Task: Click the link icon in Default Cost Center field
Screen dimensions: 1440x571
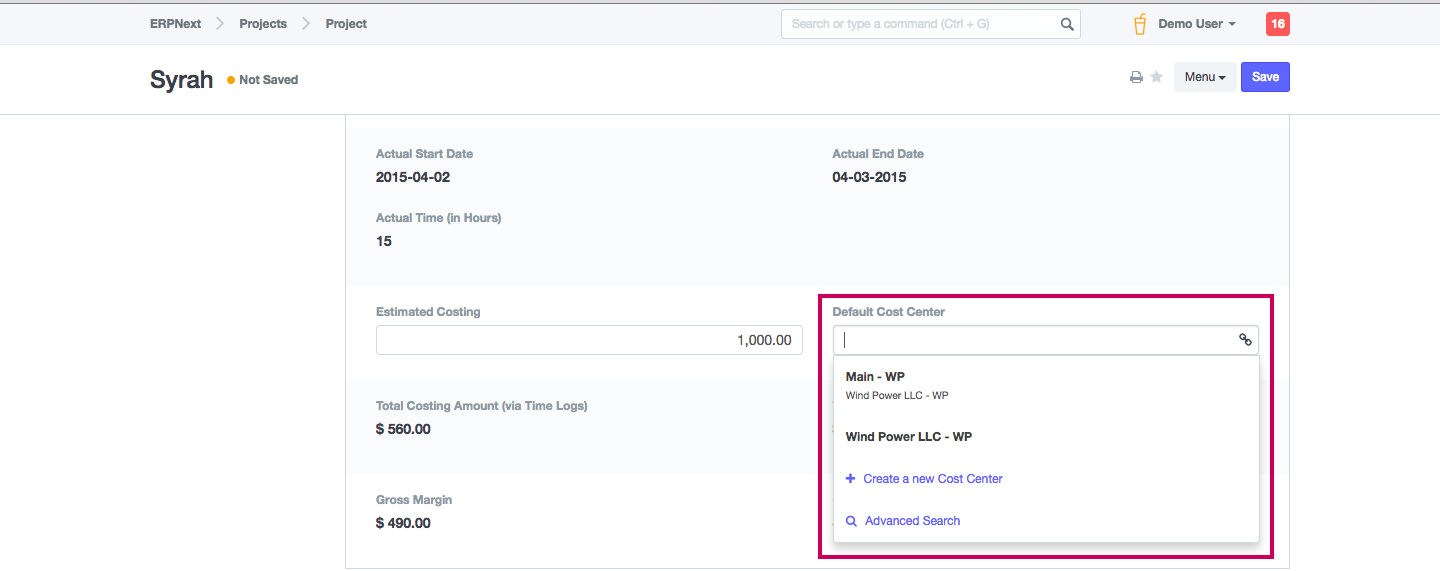Action: [1245, 340]
